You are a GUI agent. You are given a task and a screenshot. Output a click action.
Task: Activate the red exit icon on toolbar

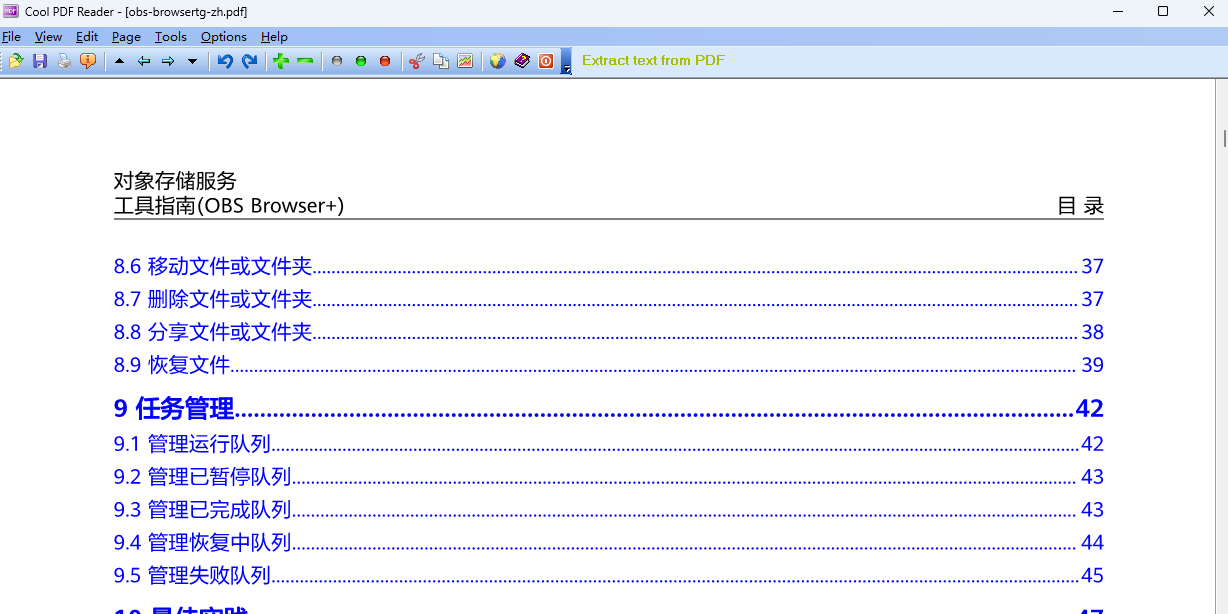(544, 60)
